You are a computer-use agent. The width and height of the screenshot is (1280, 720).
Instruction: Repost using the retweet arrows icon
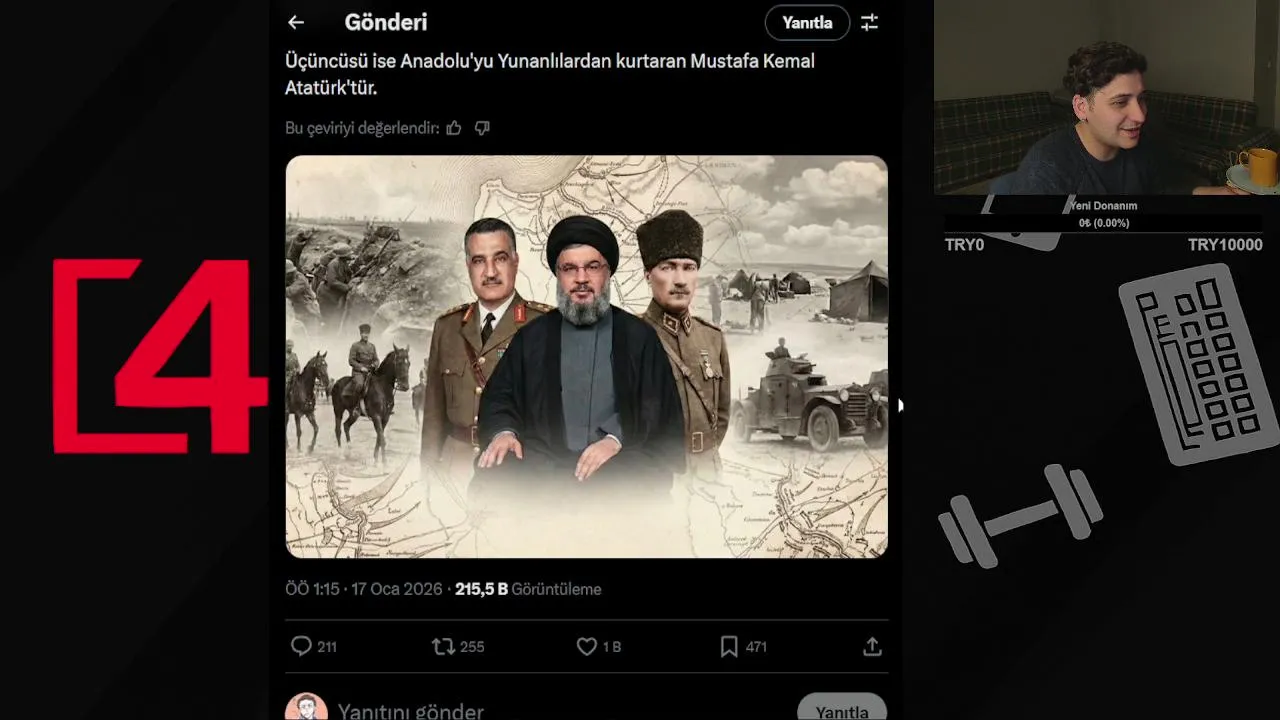[443, 647]
